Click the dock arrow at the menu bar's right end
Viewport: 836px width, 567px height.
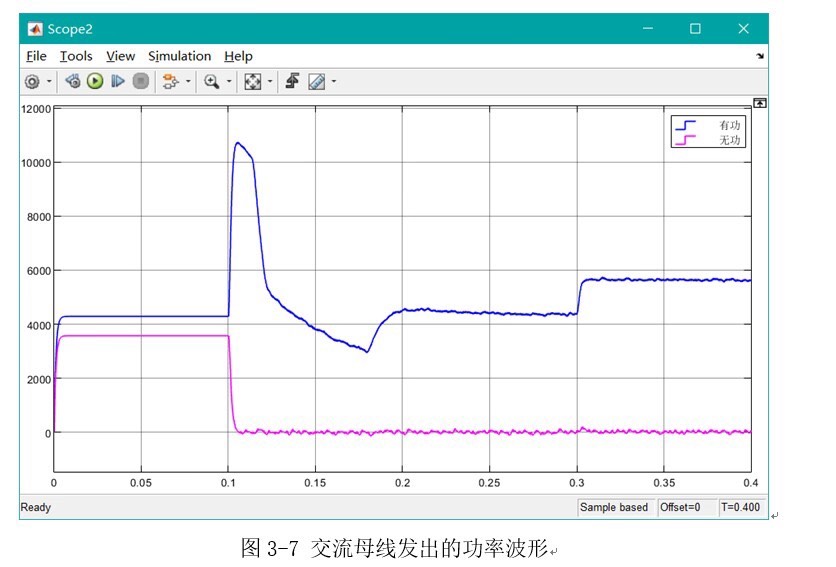click(x=760, y=56)
